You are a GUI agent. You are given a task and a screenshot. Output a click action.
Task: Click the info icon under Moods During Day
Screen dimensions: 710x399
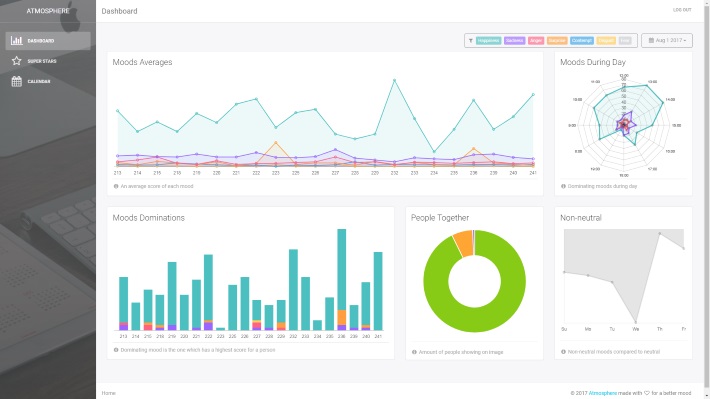tap(563, 186)
